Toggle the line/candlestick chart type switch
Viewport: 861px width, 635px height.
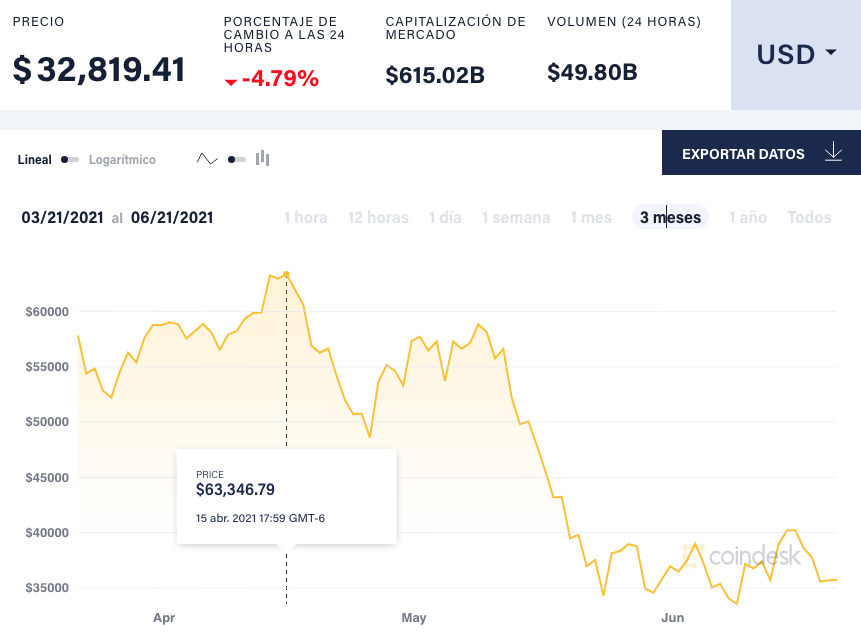[237, 160]
